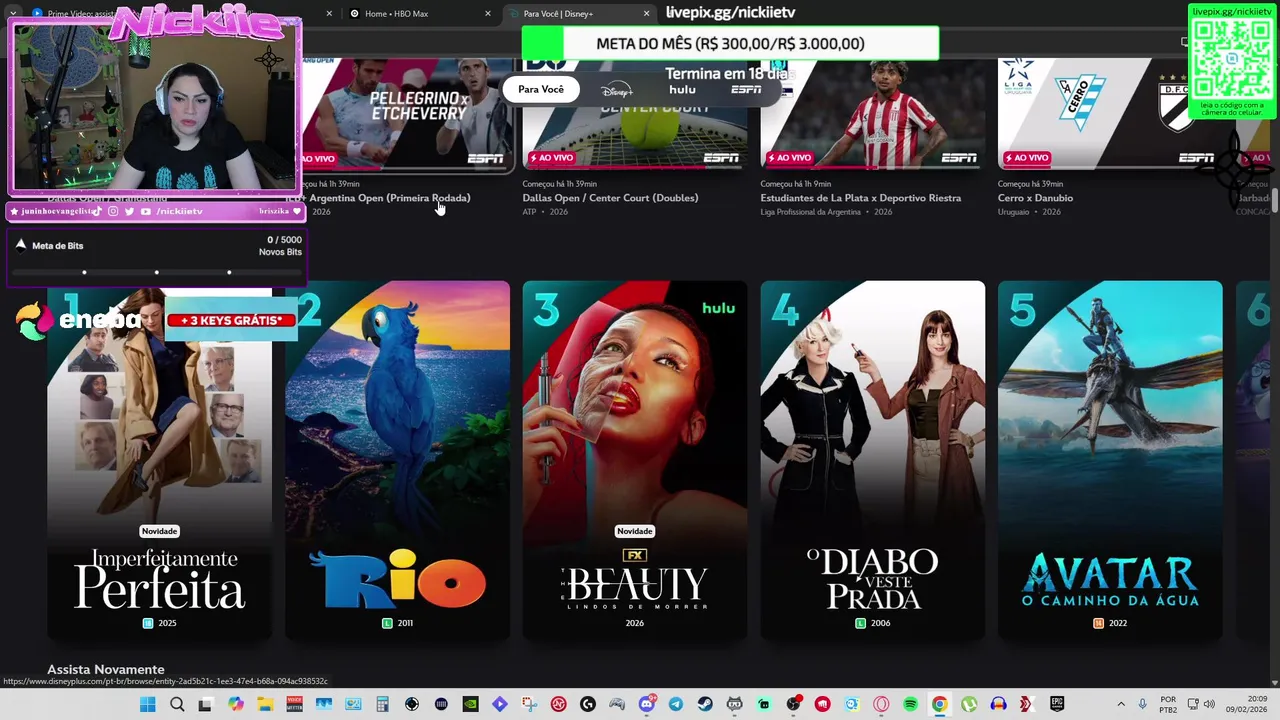Open the Snipping Tool taskbar icon
The width and height of the screenshot is (1280, 720).
point(529,704)
